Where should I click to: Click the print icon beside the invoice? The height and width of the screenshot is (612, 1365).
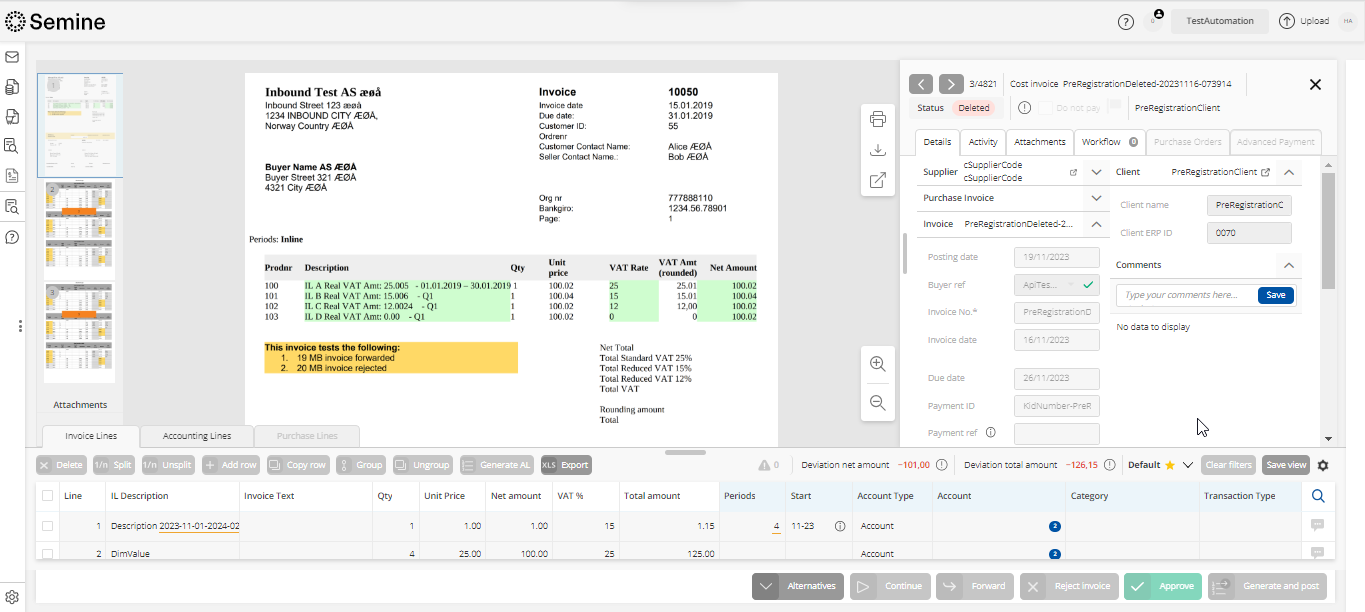(x=878, y=119)
